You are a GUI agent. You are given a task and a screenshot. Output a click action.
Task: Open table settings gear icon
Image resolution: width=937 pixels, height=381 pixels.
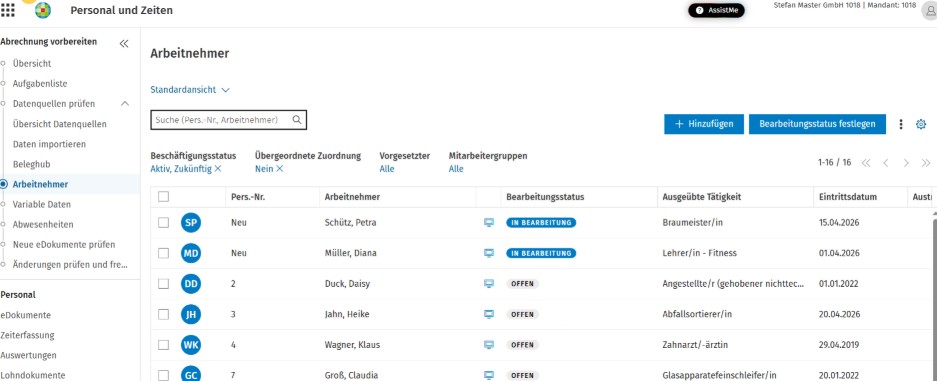tap(921, 124)
